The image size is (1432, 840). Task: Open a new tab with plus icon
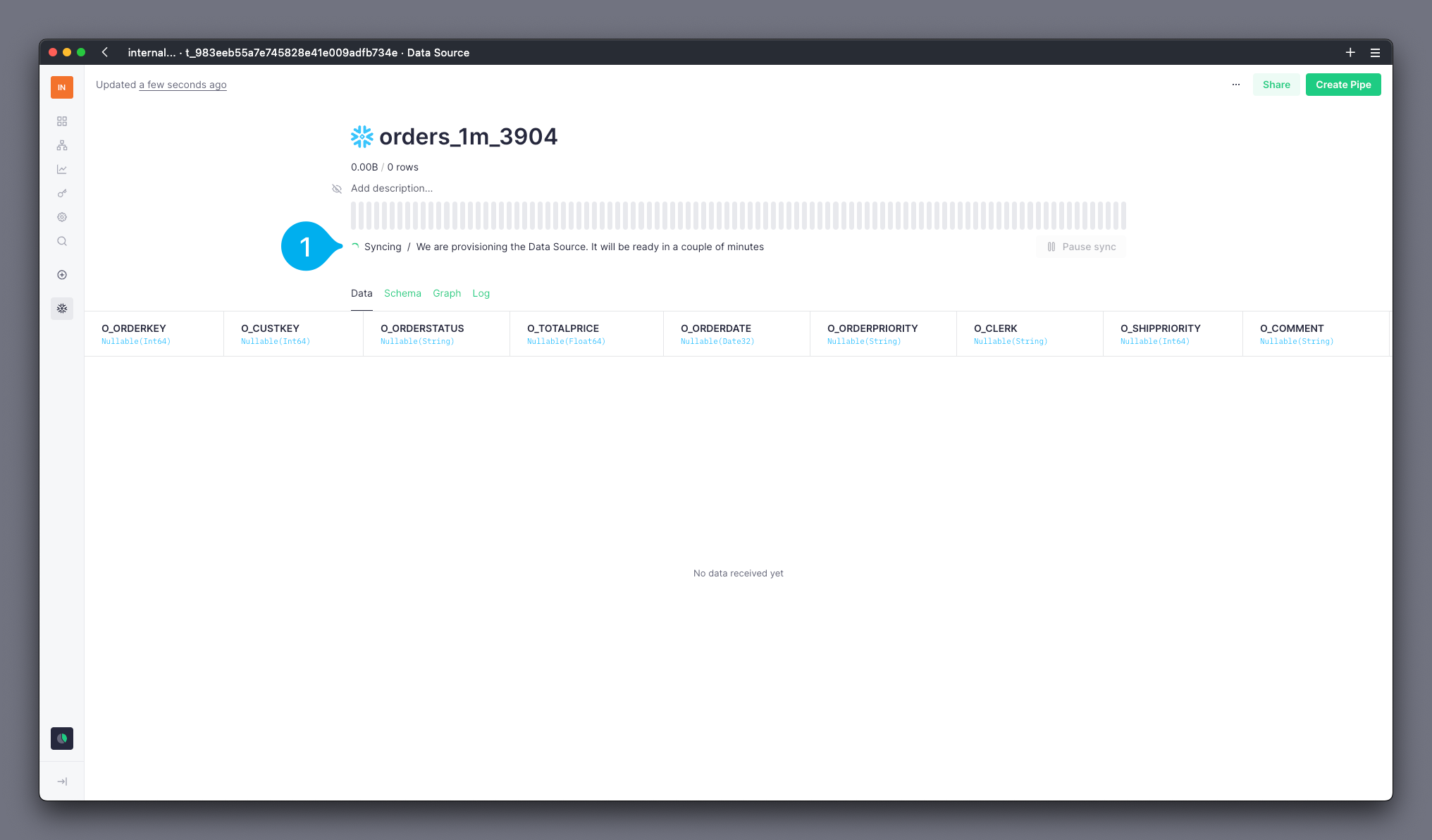point(1350,52)
